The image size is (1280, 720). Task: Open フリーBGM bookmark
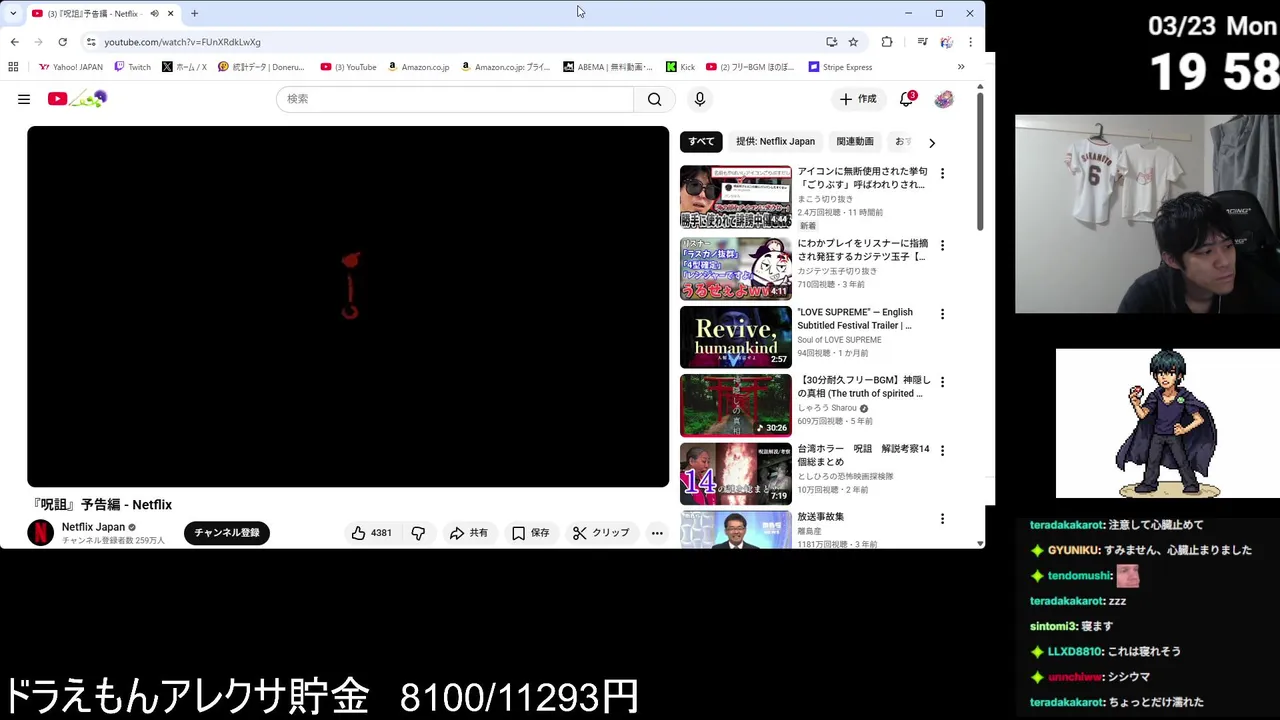point(750,67)
